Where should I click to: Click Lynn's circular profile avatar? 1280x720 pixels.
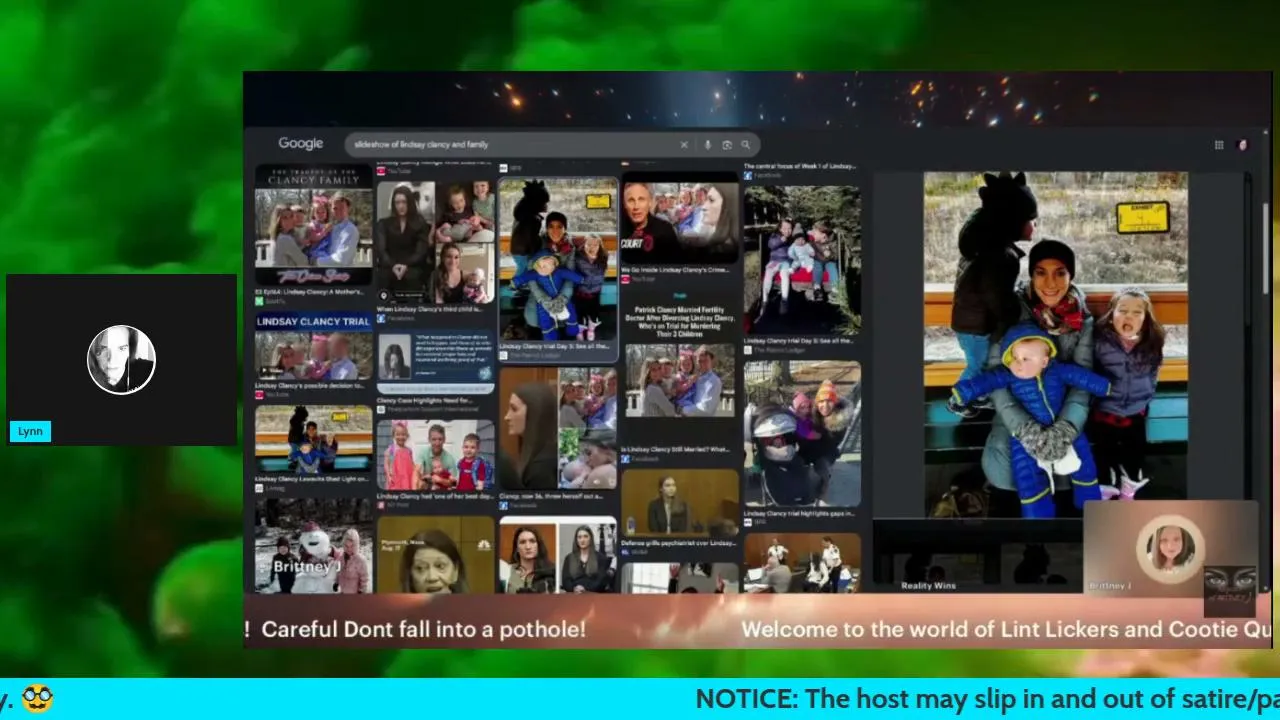121,360
